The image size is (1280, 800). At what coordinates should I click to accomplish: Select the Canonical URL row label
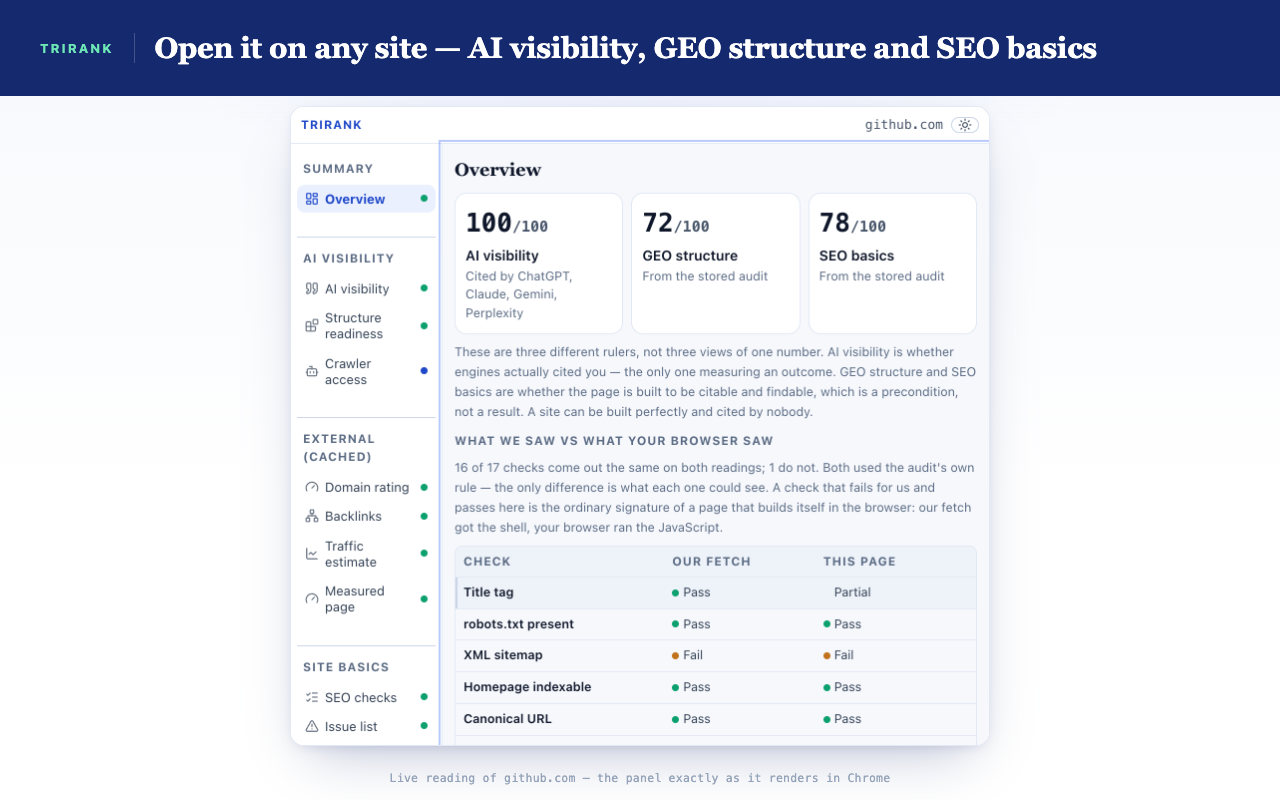coord(507,719)
